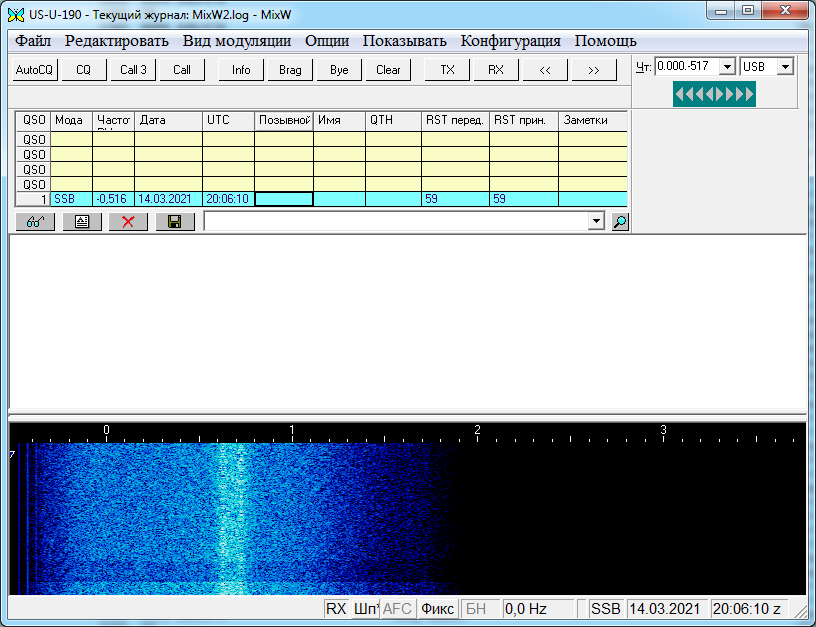Open the Вид модуляции menu
The height and width of the screenshot is (627, 816).
point(237,41)
